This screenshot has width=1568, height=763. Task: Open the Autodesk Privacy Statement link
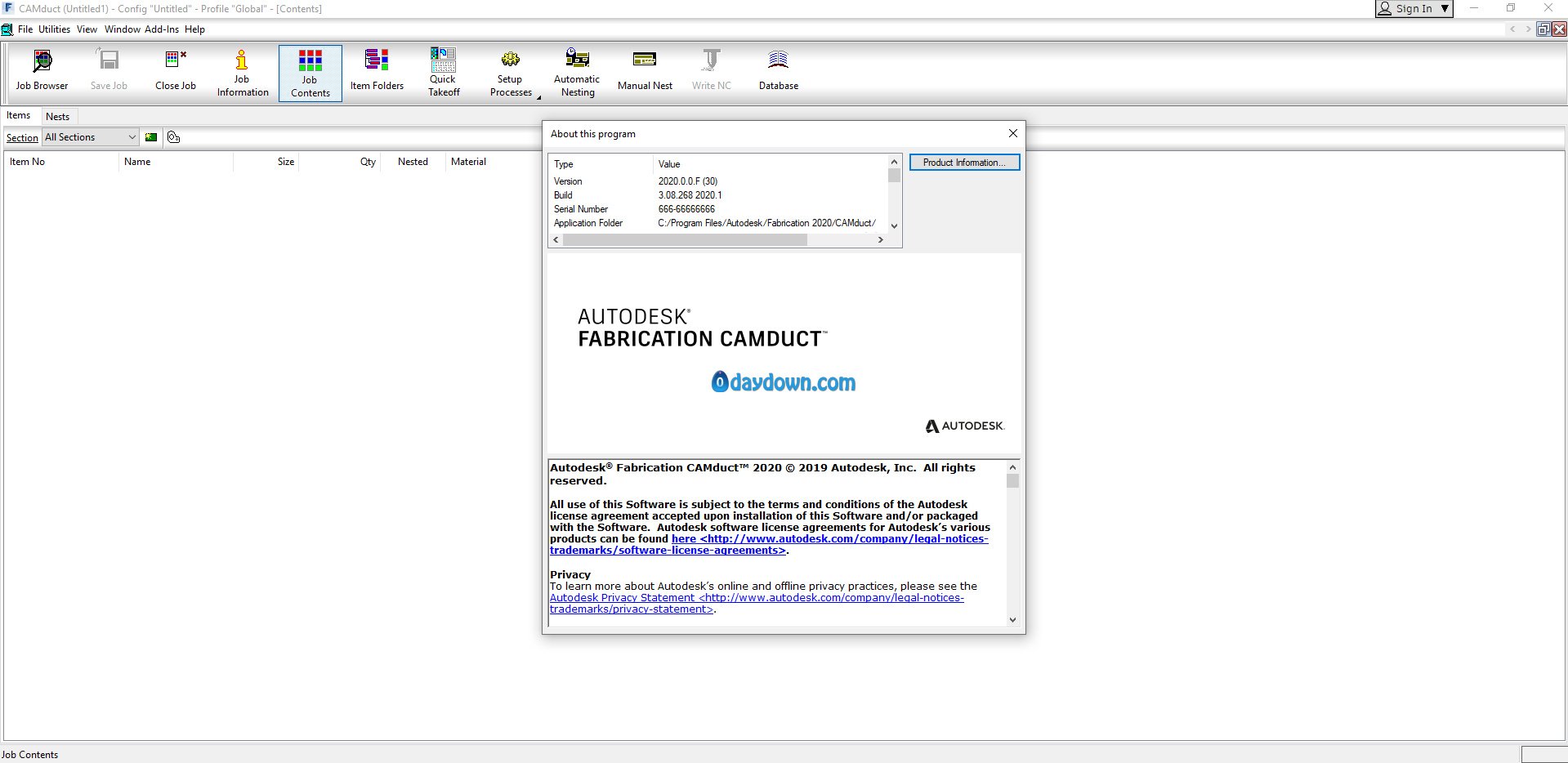(757, 603)
